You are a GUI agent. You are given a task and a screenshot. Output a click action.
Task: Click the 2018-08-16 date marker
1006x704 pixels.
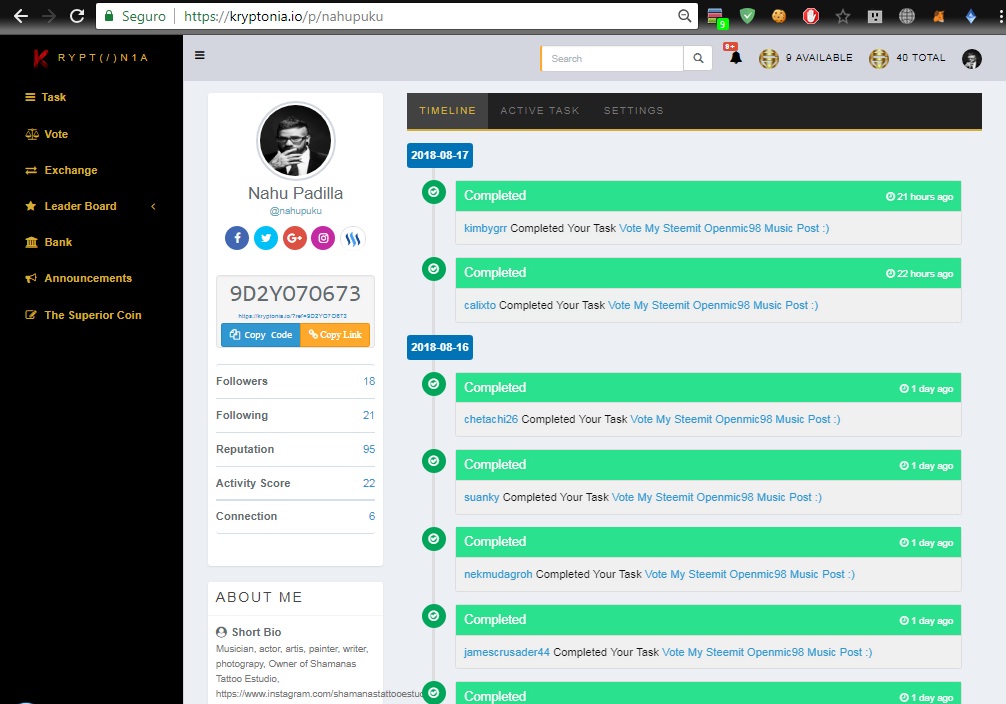point(439,347)
